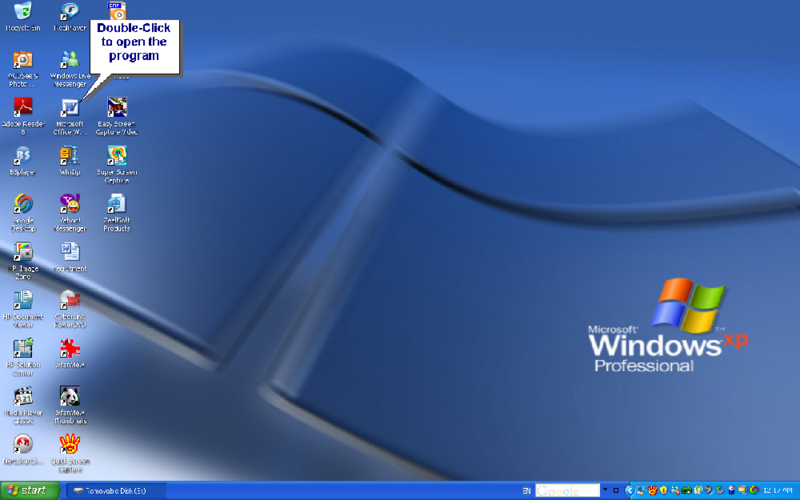Focus the Google Desktop search box
800x500 pixels.
click(567, 490)
